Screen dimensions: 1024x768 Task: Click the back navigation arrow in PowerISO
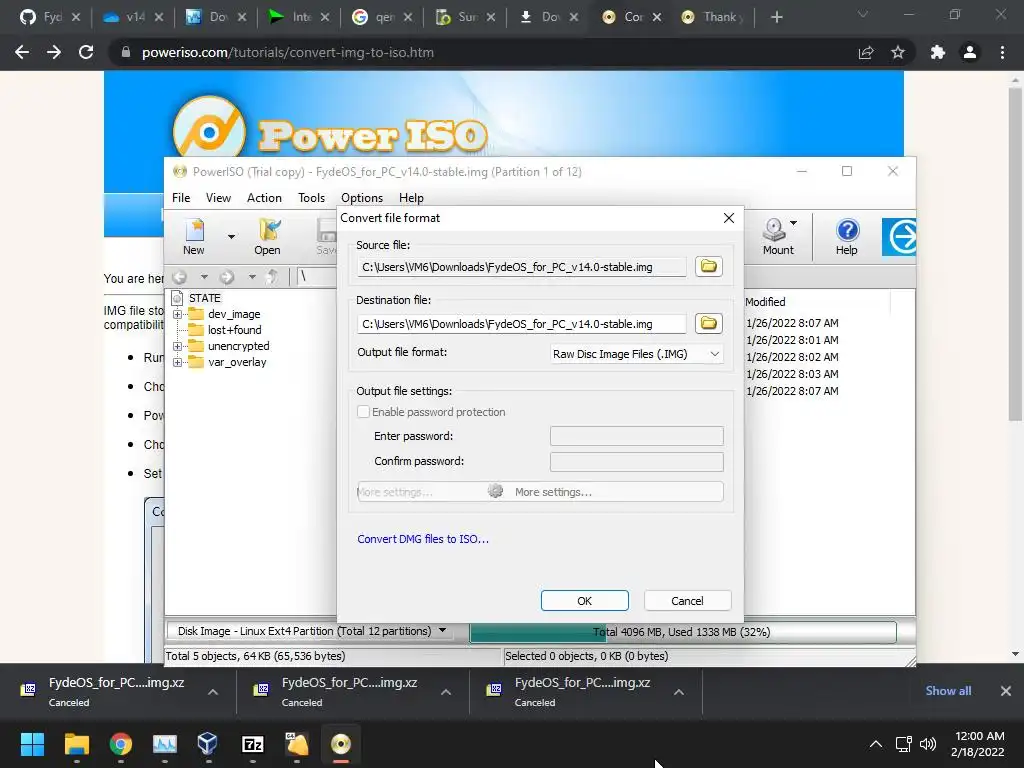tap(180, 277)
